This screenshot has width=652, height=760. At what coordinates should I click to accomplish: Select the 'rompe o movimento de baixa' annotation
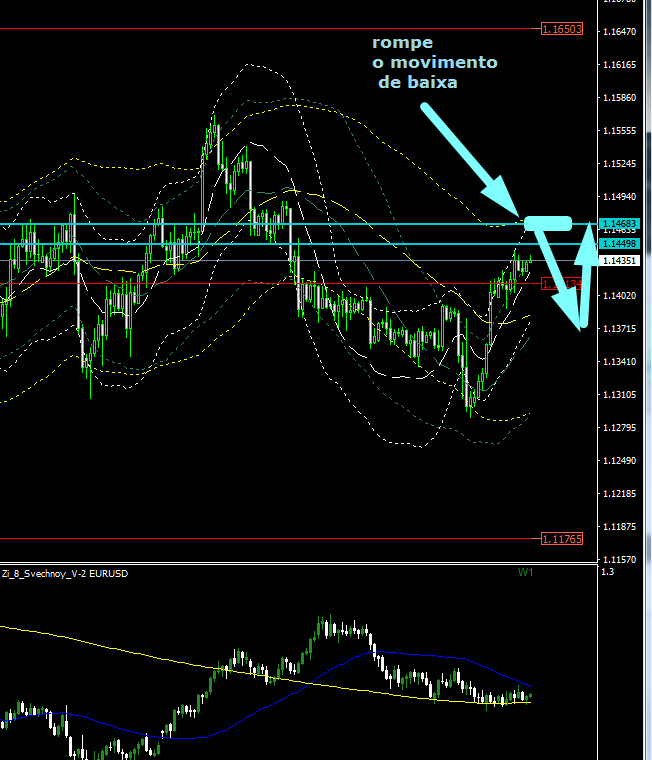433,63
